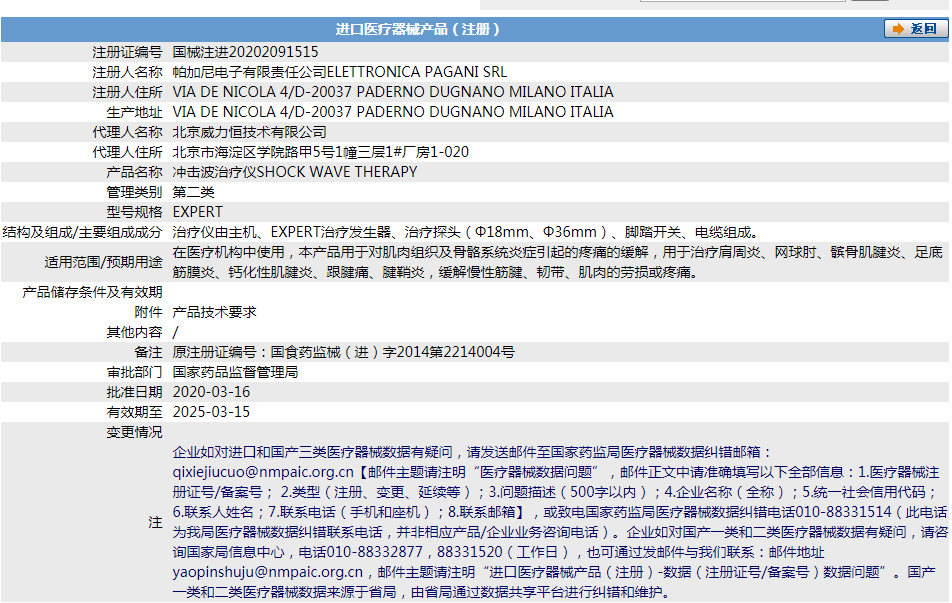Screen dimensions: 952x603
Task: Select the EXPERT model value
Action: 198,213
